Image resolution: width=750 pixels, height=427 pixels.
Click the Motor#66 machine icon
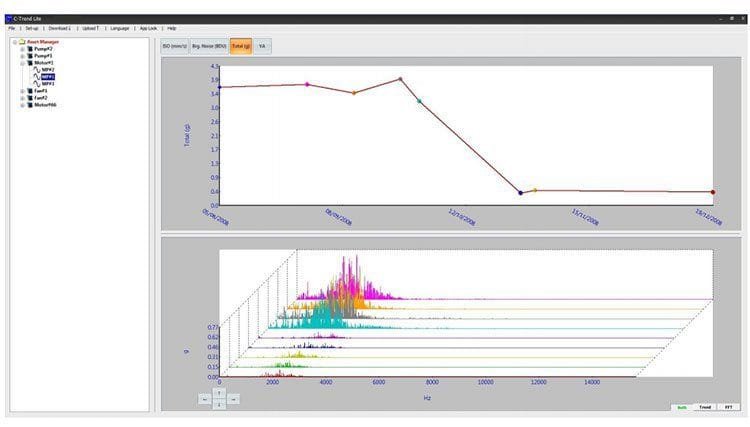29,104
